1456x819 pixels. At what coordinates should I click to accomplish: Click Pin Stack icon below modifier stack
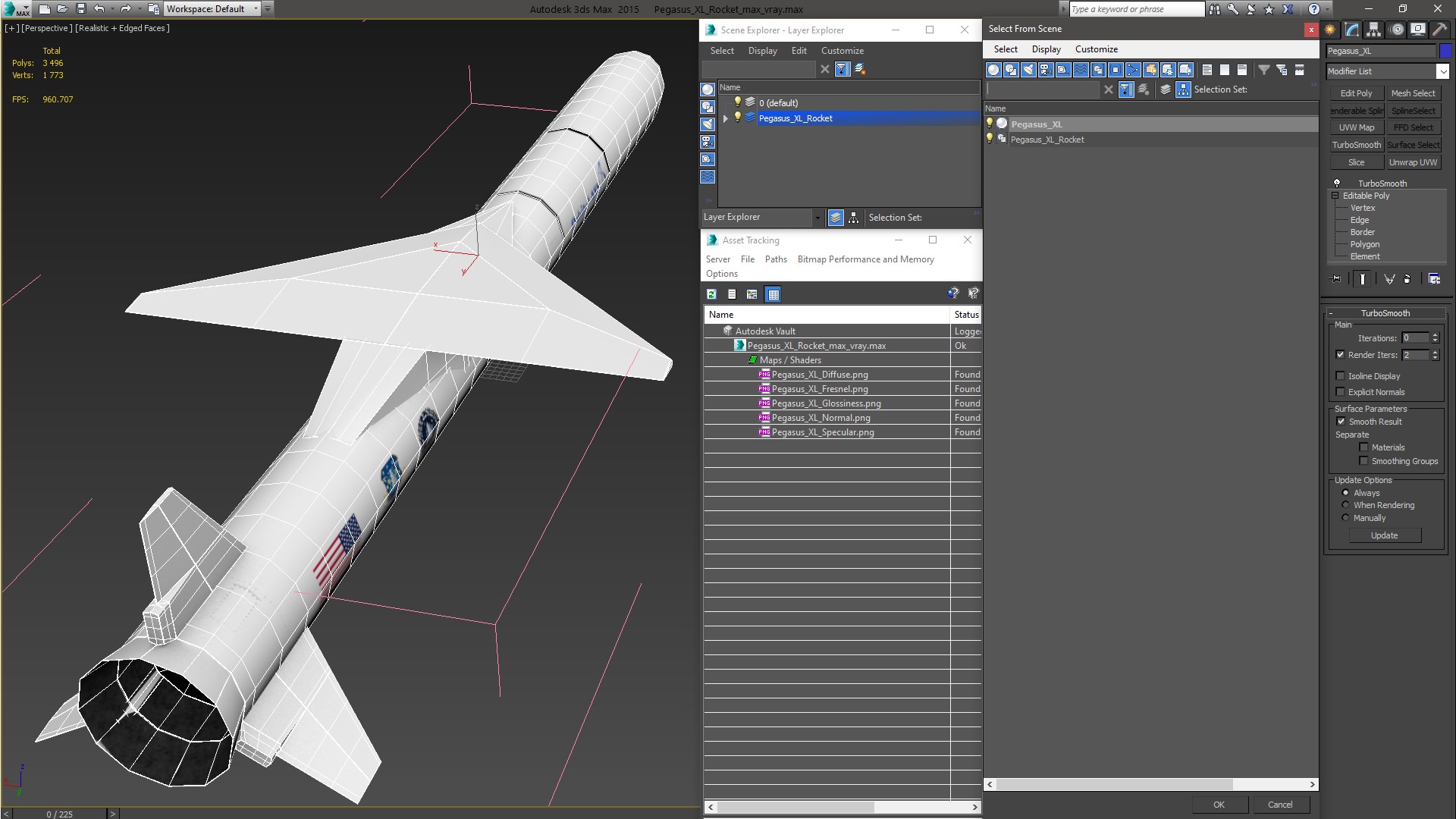1336,279
